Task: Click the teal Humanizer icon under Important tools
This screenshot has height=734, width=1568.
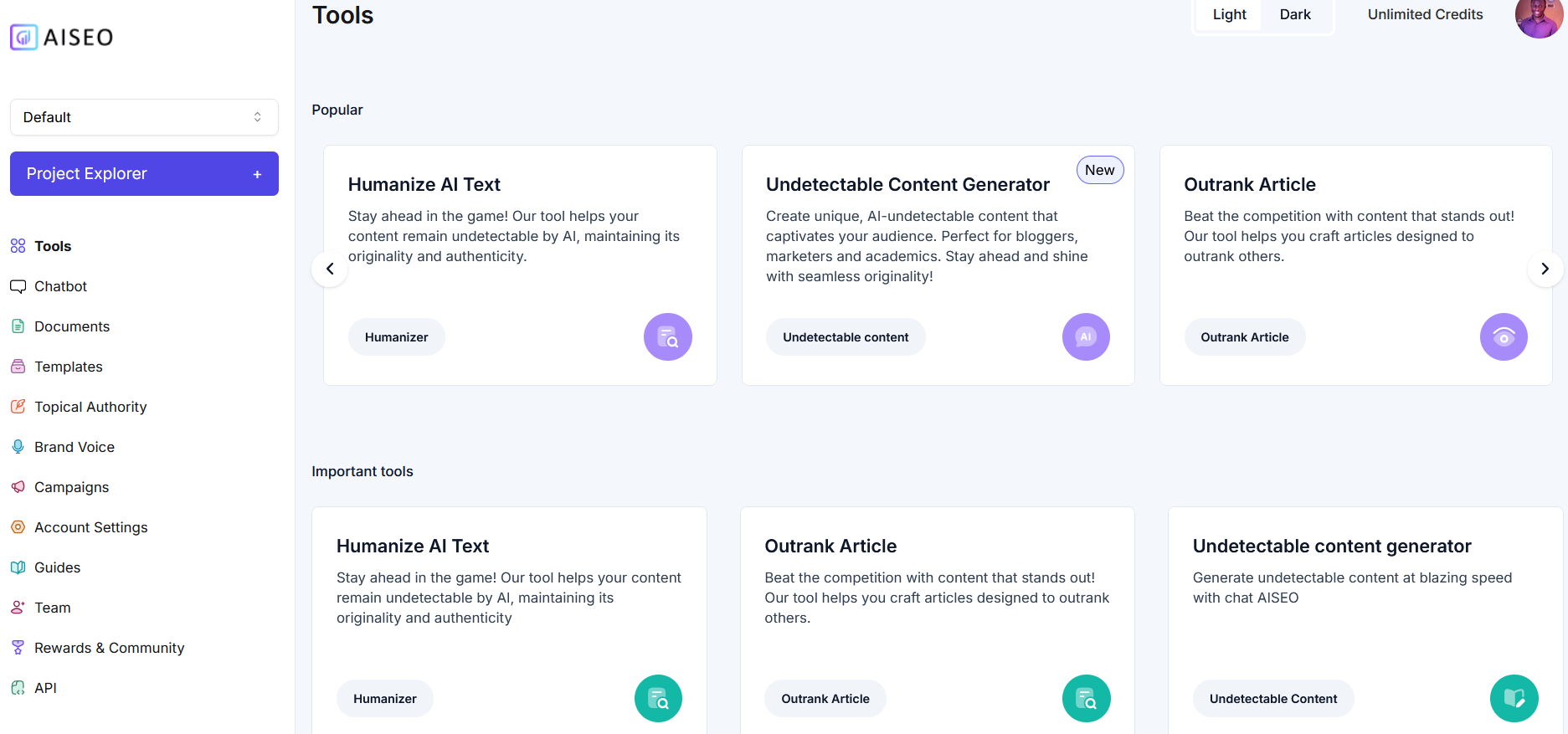Action: point(658,698)
